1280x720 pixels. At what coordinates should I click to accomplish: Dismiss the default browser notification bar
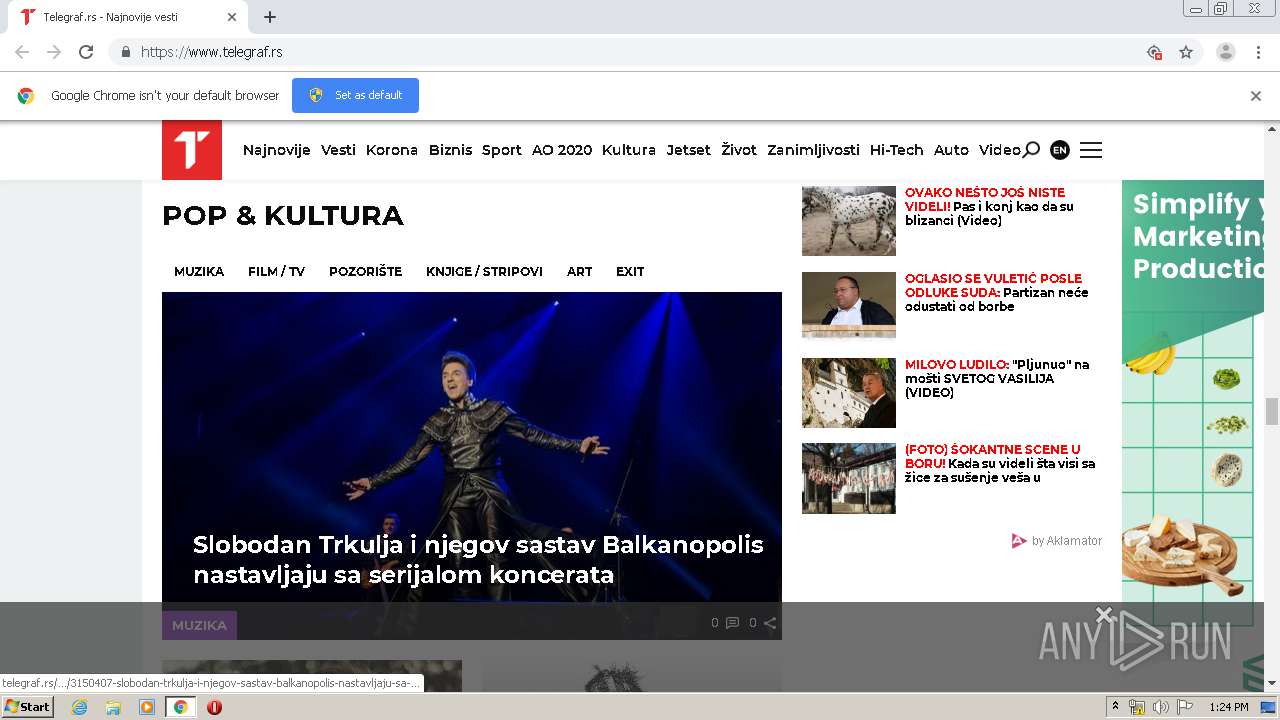pos(1256,96)
